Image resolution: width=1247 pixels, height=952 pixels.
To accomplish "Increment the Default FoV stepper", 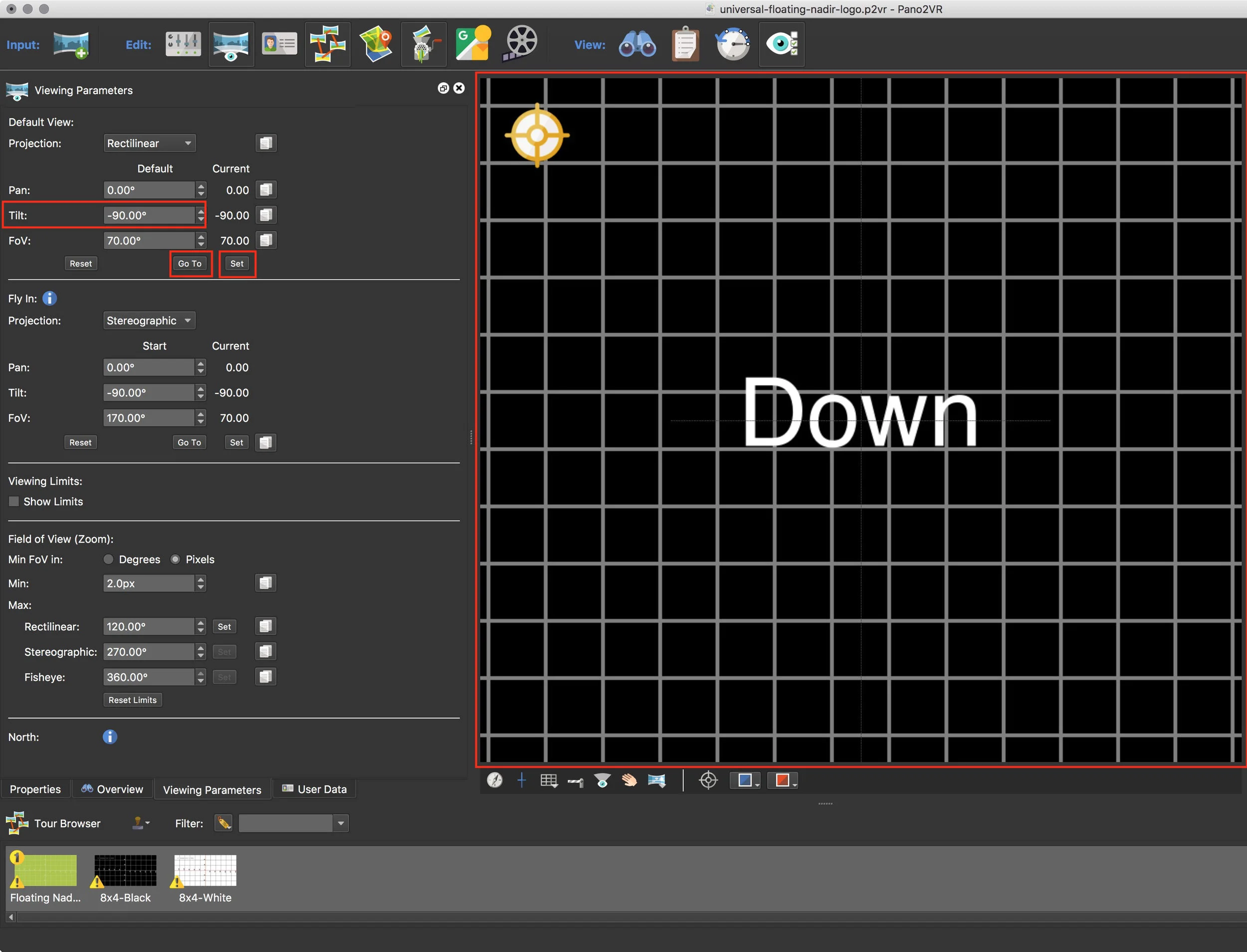I will tap(201, 236).
